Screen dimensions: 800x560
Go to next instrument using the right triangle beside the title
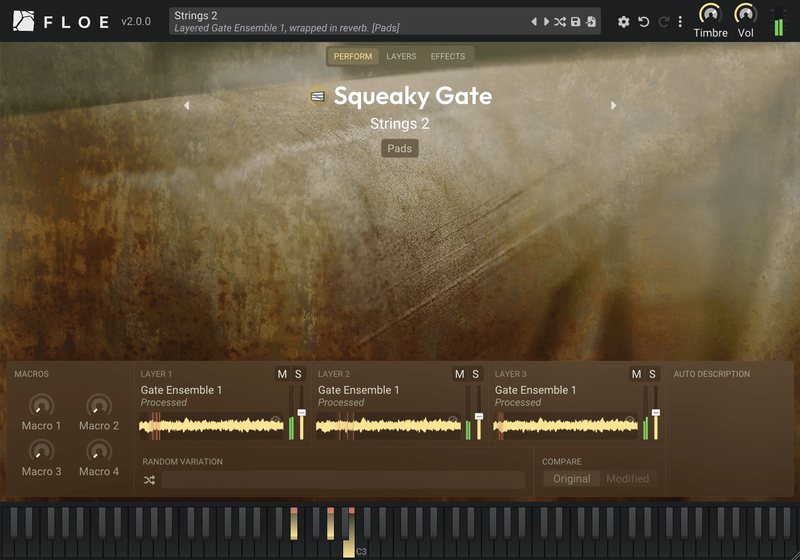point(613,105)
